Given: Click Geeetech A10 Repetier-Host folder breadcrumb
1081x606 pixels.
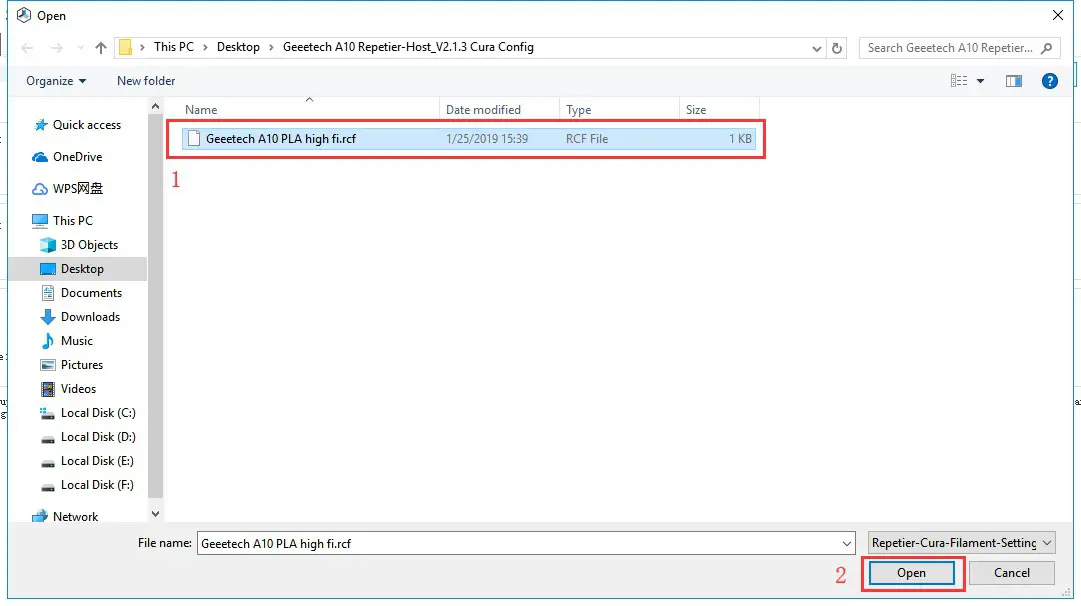Looking at the screenshot, I should point(408,47).
